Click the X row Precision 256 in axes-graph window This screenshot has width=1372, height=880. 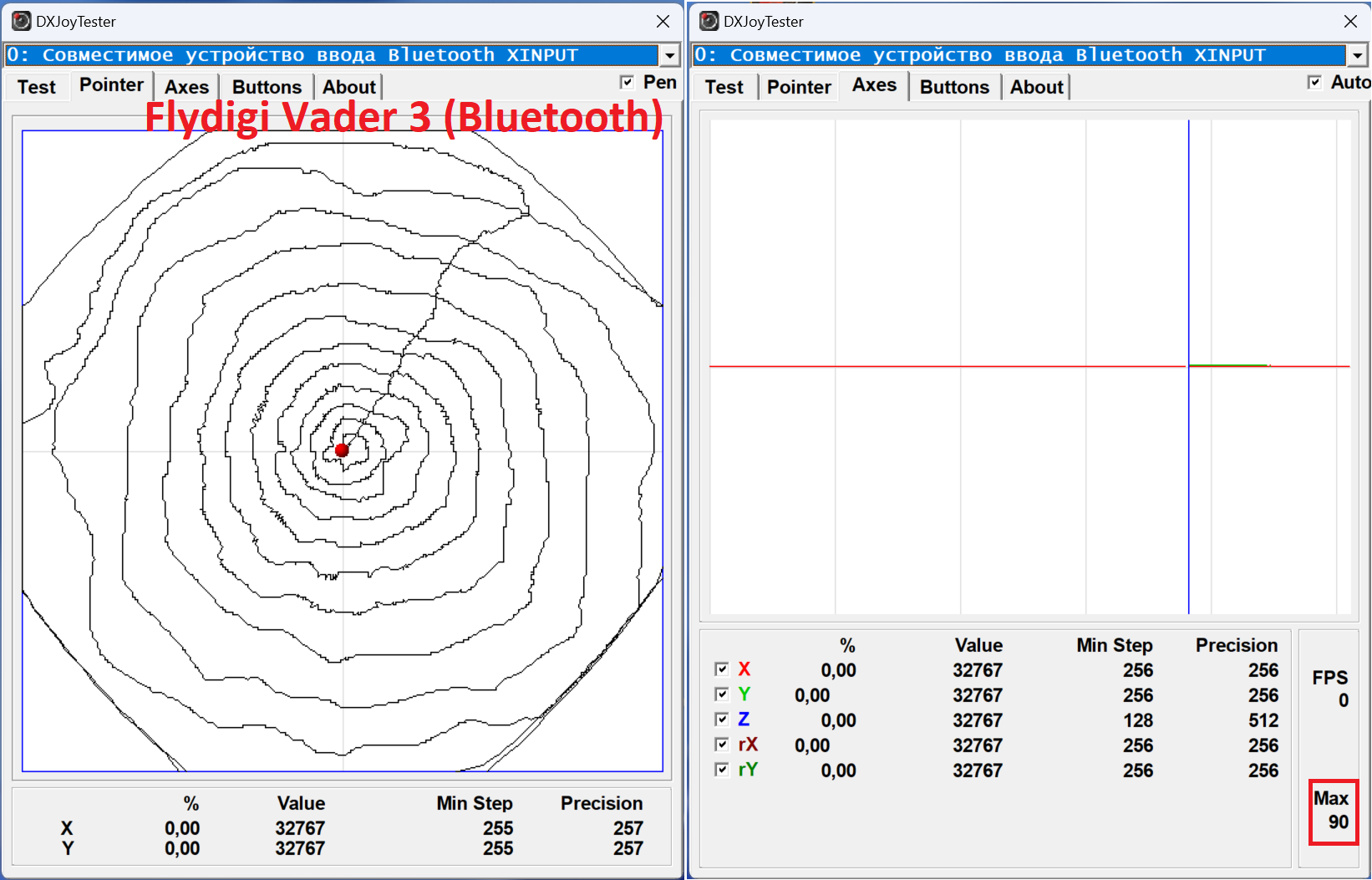click(x=1263, y=670)
